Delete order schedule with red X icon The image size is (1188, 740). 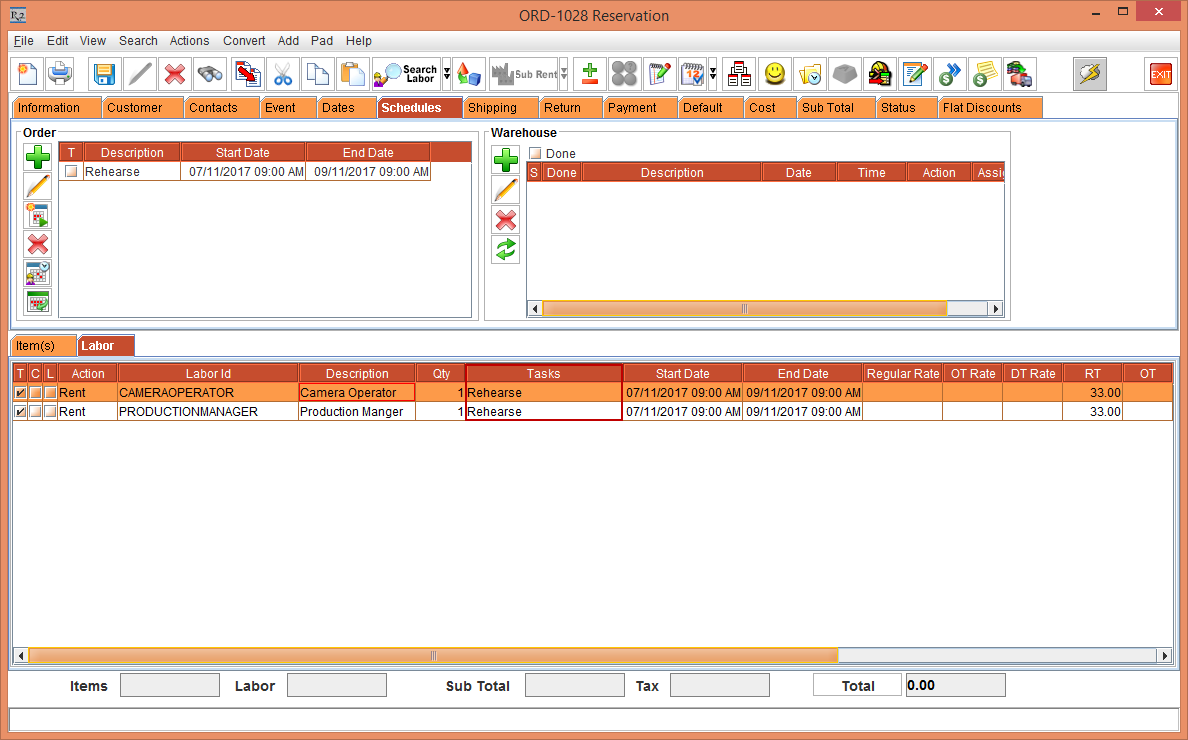[x=38, y=244]
